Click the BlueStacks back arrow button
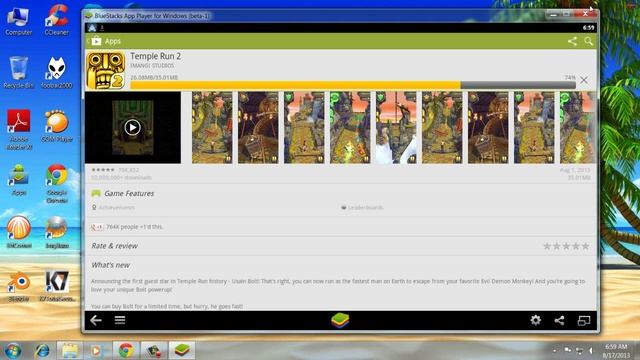640x360 pixels. point(96,320)
